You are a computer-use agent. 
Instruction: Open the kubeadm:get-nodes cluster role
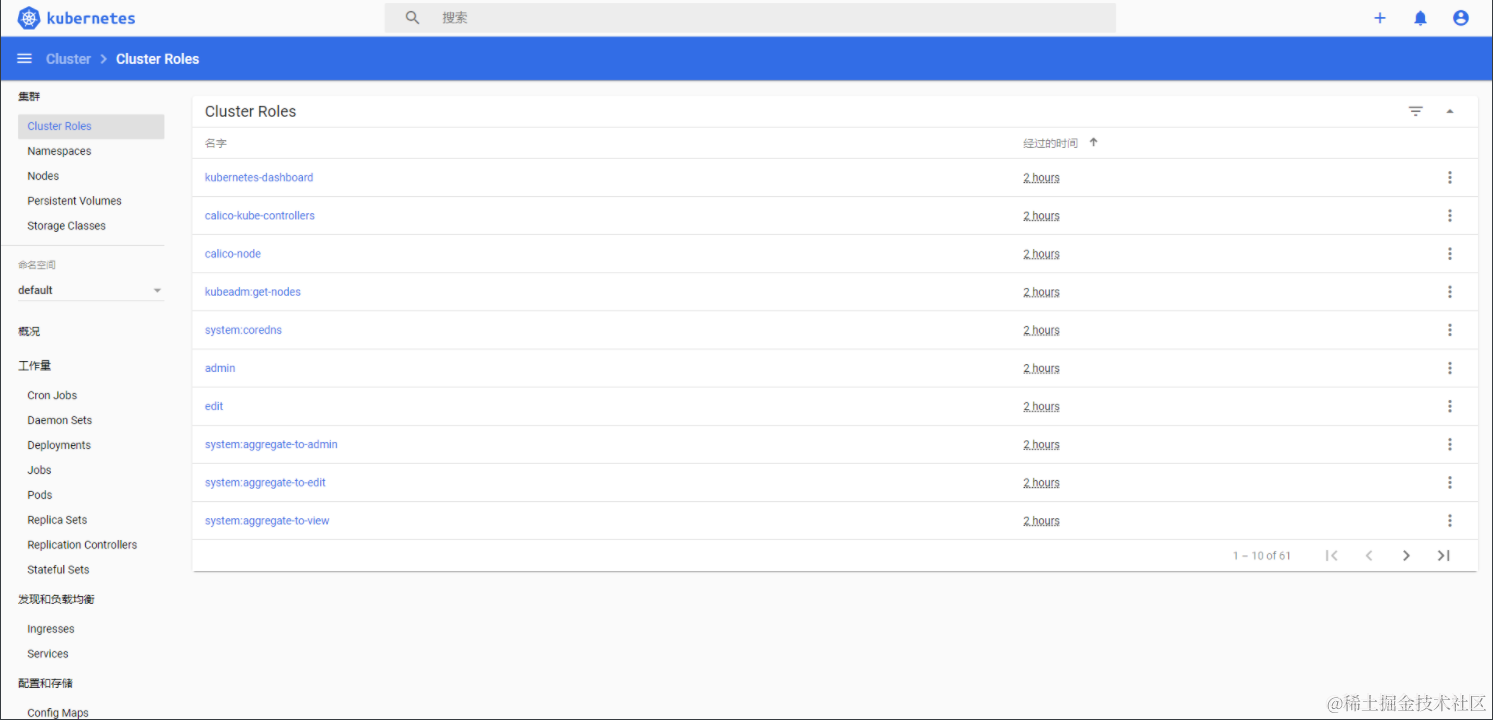(253, 292)
